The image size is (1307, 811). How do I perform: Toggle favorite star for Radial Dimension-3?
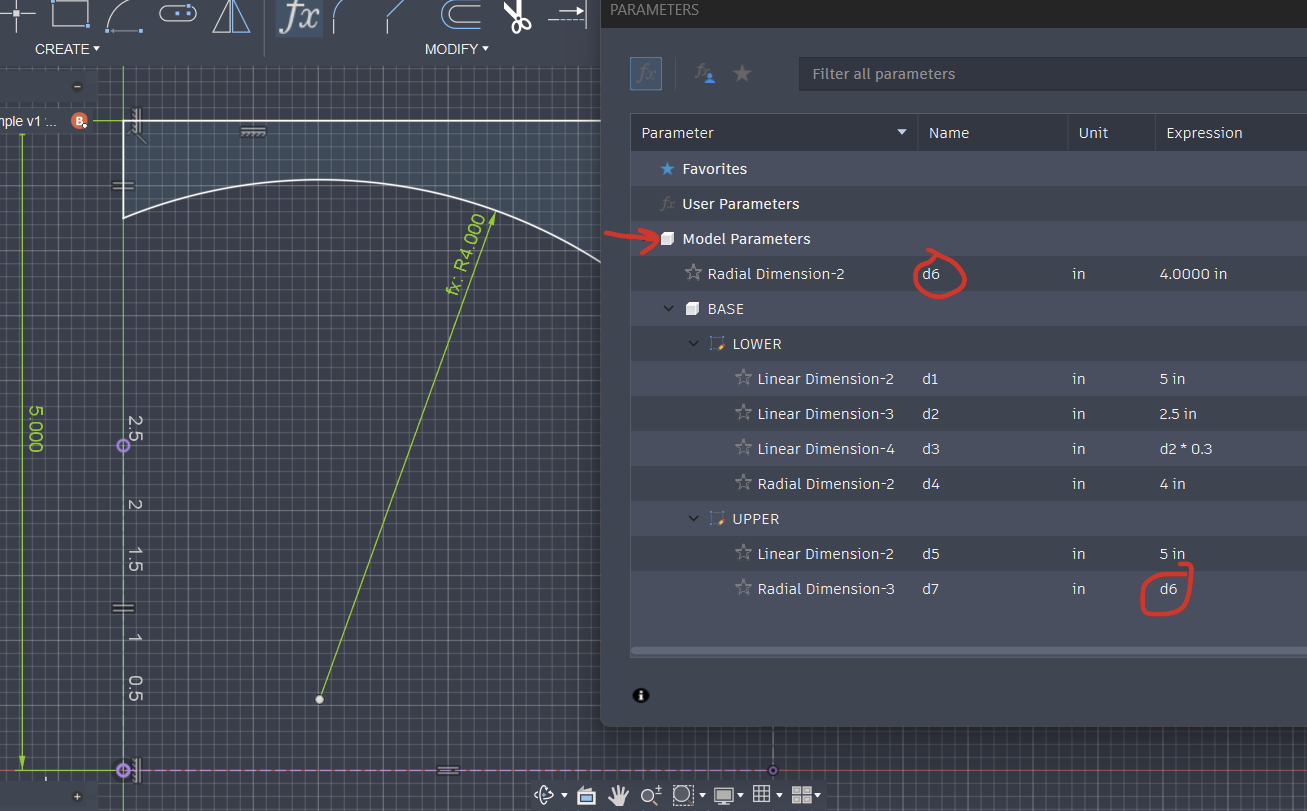point(743,588)
